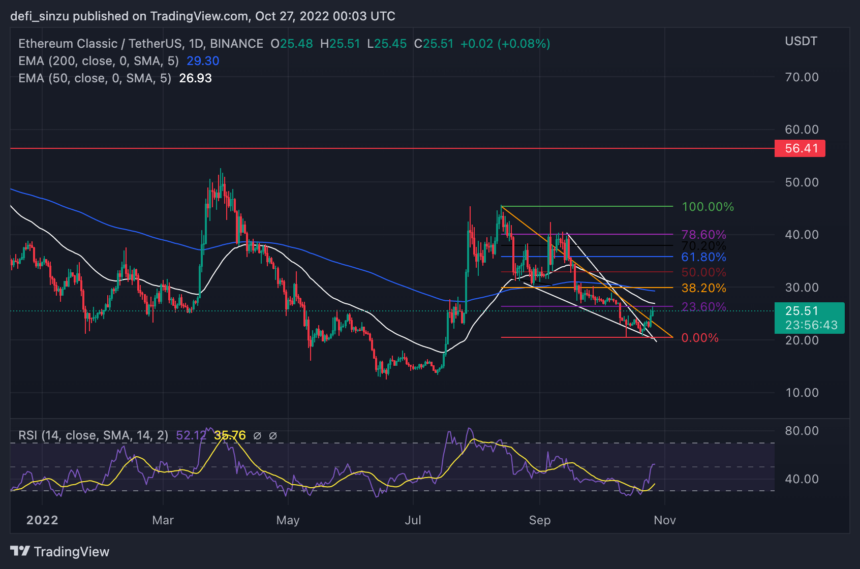Click the Jul label on time axis
Viewport: 860px width, 569px height.
point(411,520)
